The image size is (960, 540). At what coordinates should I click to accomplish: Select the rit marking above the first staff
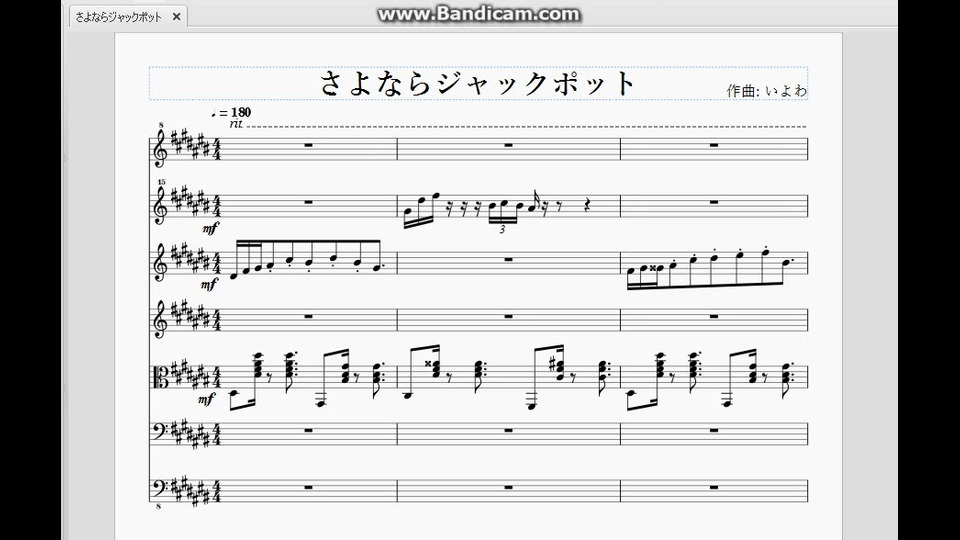pyautogui.click(x=236, y=124)
